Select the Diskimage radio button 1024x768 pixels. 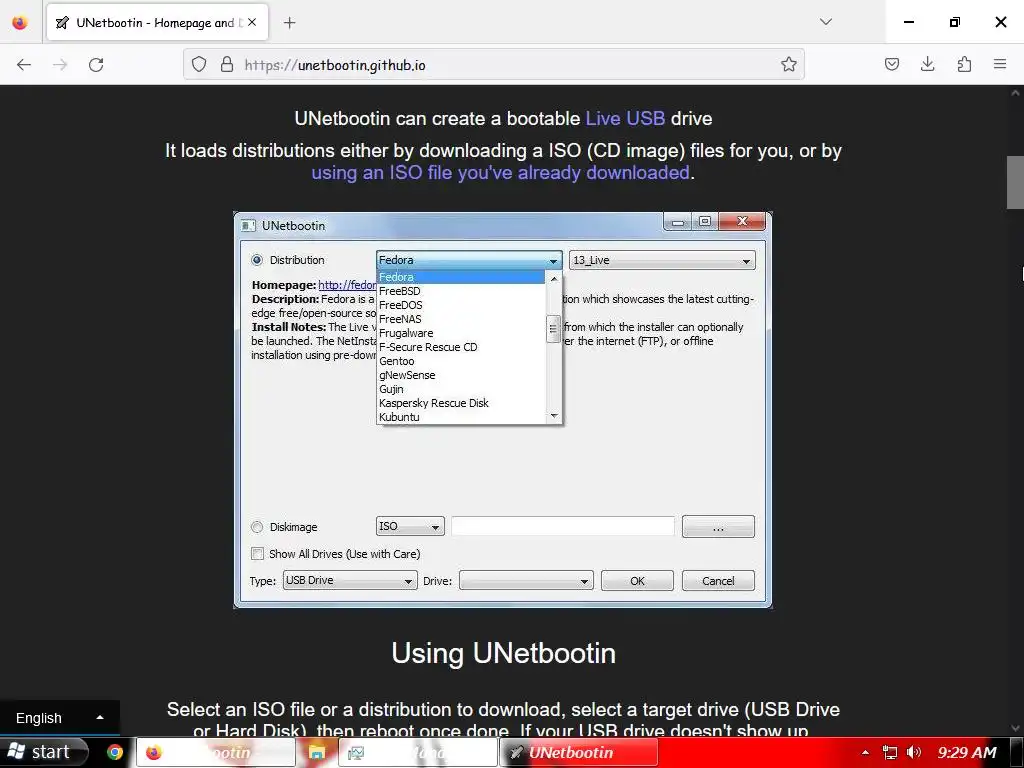(257, 527)
